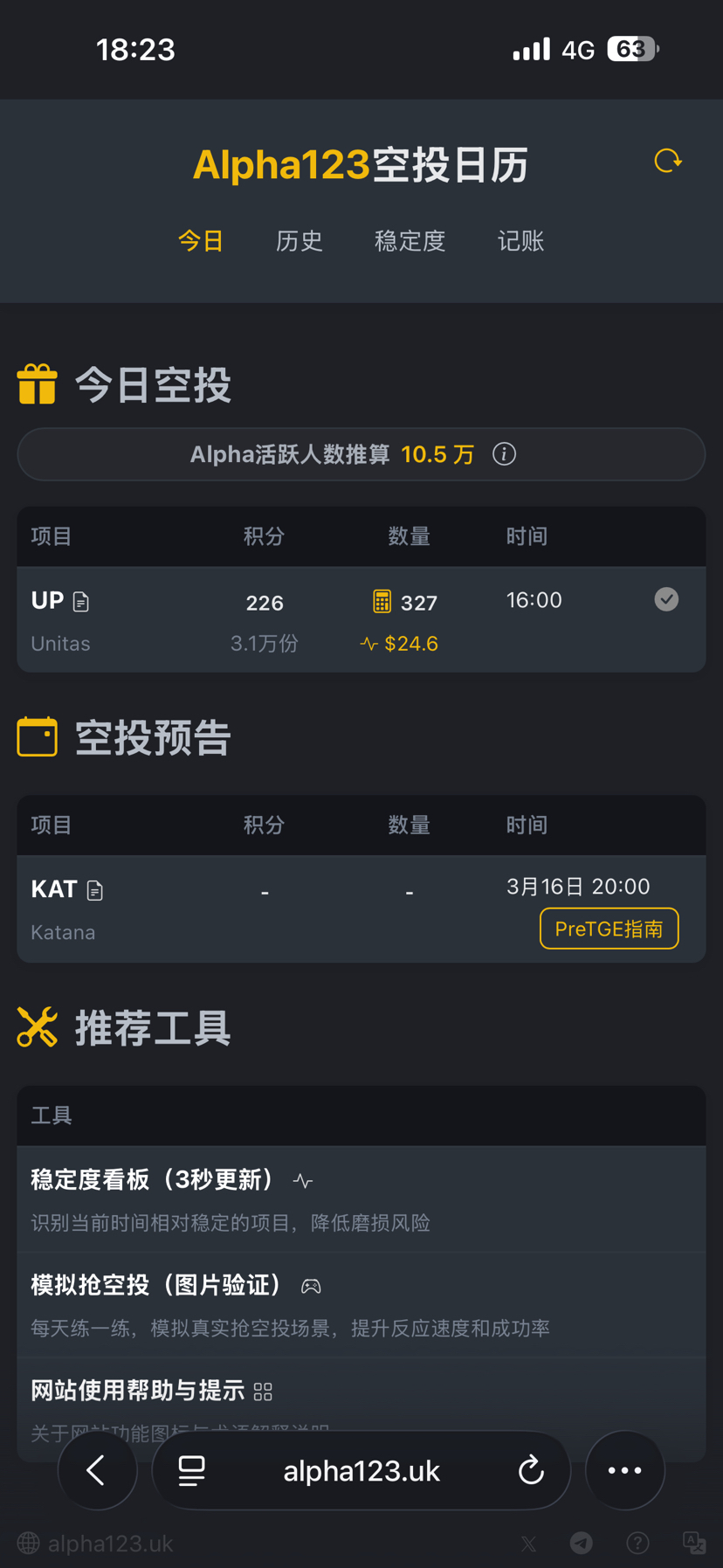
Task: Tap the pulse icon next to $24.6
Action: (368, 644)
